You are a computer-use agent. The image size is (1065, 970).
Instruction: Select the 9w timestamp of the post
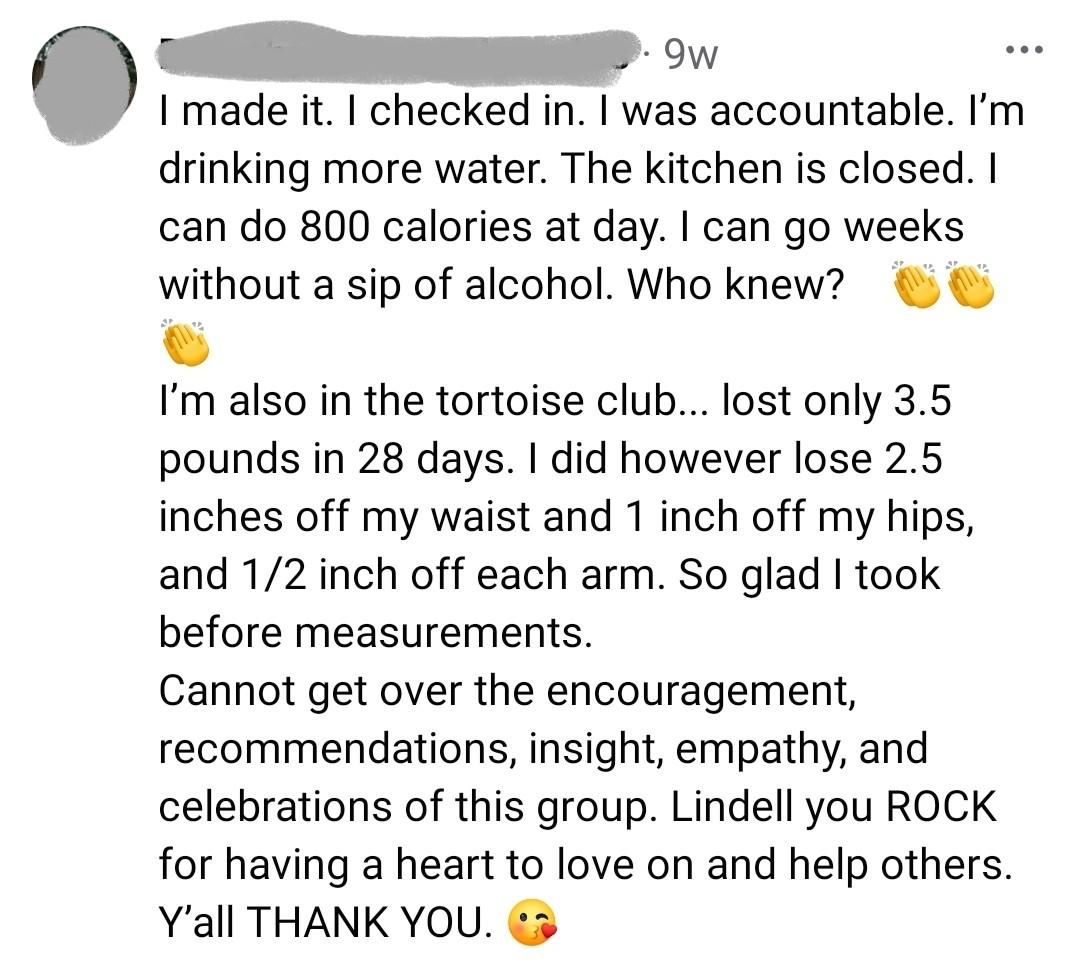click(691, 55)
